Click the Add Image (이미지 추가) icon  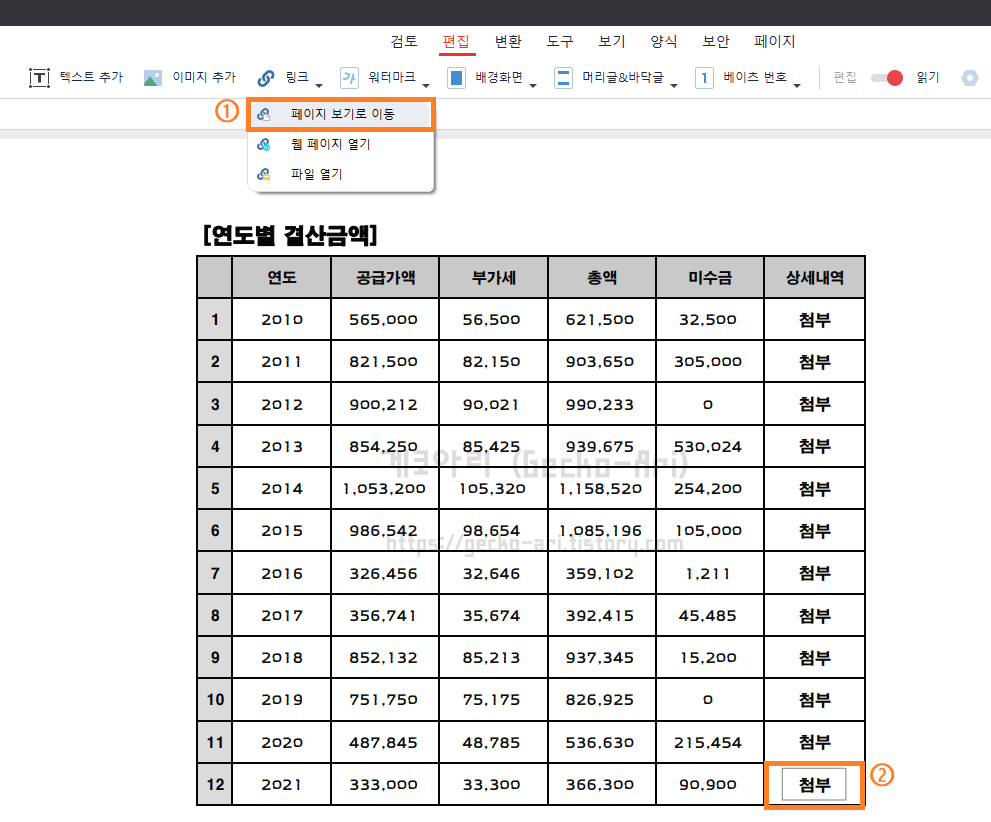point(152,78)
